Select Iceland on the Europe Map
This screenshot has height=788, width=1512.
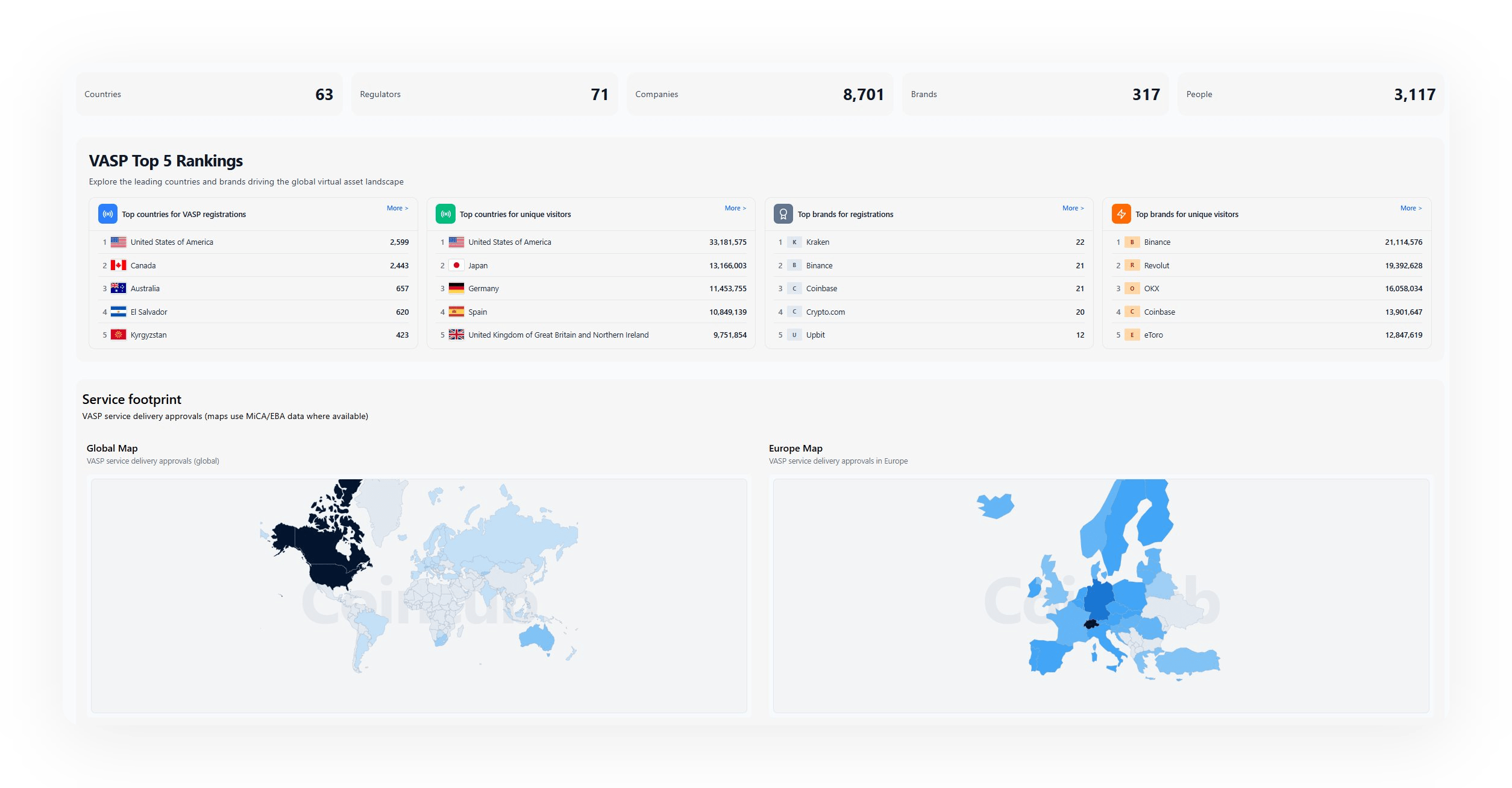(996, 505)
